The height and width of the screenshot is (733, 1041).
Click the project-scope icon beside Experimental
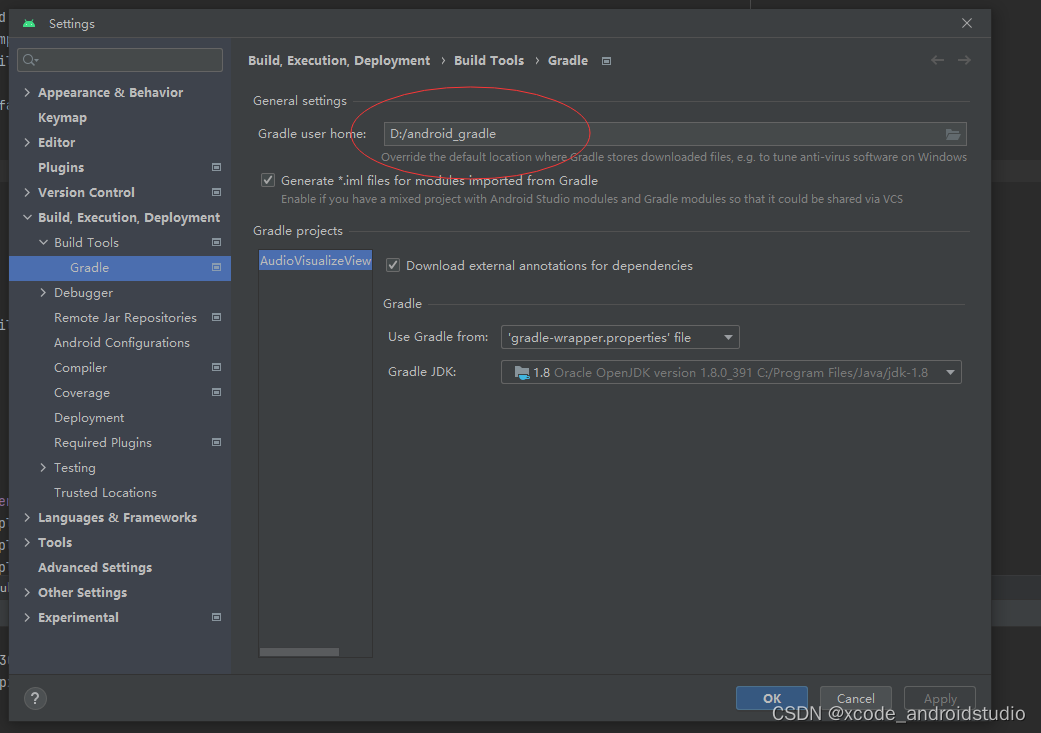point(216,617)
